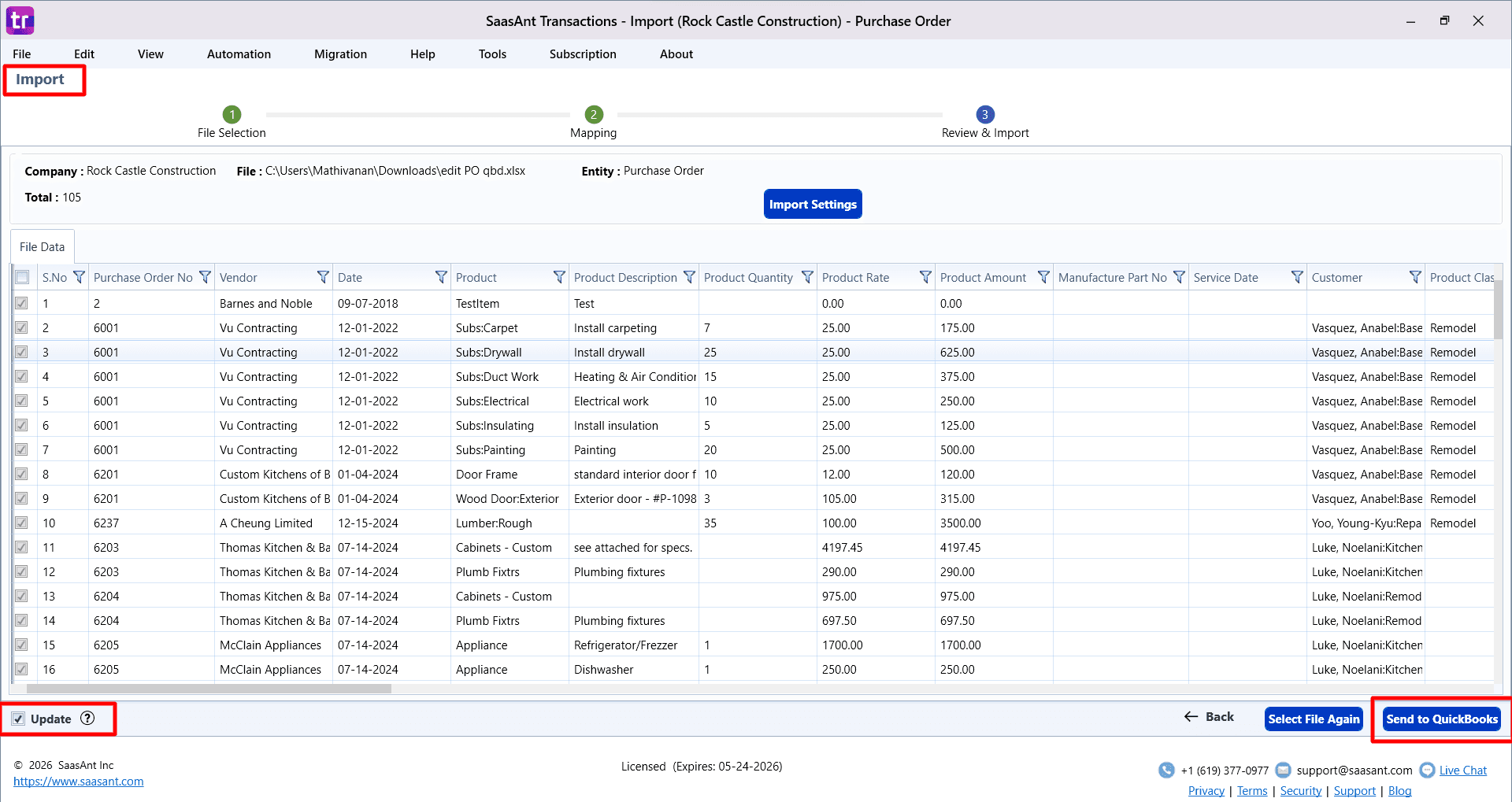This screenshot has width=1512, height=802.
Task: Toggle row 16 Dishwasher checkbox
Action: point(21,669)
